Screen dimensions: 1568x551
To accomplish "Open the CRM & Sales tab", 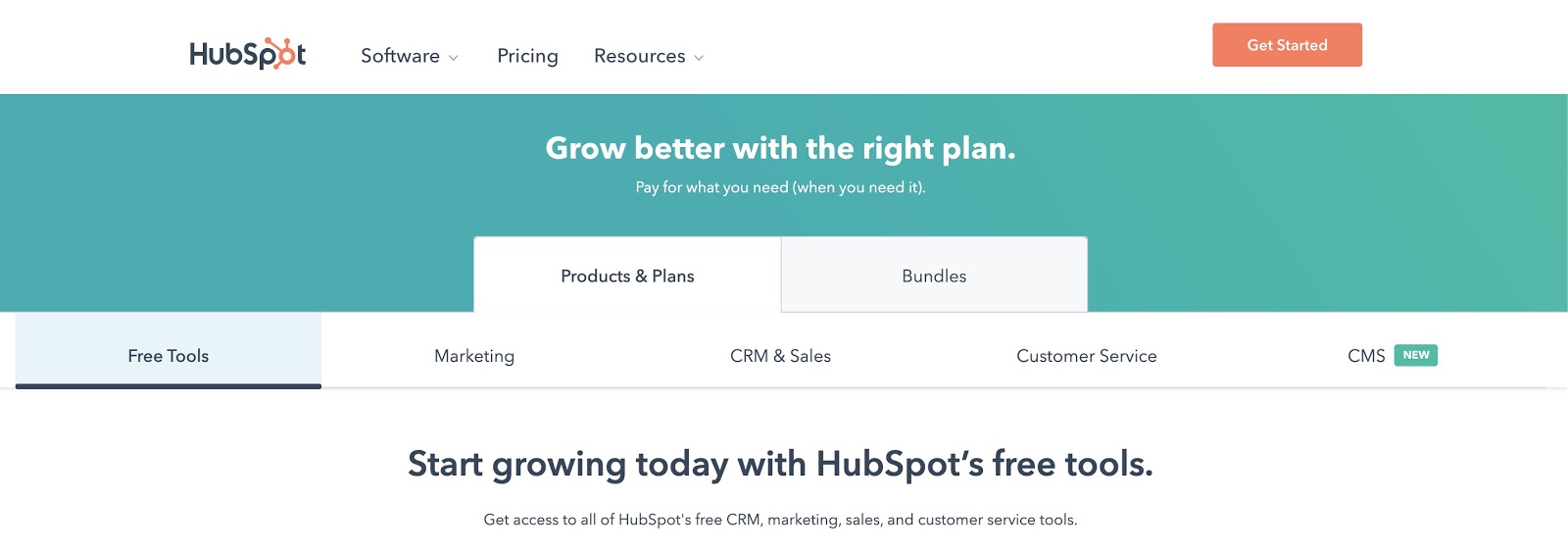I will point(780,355).
